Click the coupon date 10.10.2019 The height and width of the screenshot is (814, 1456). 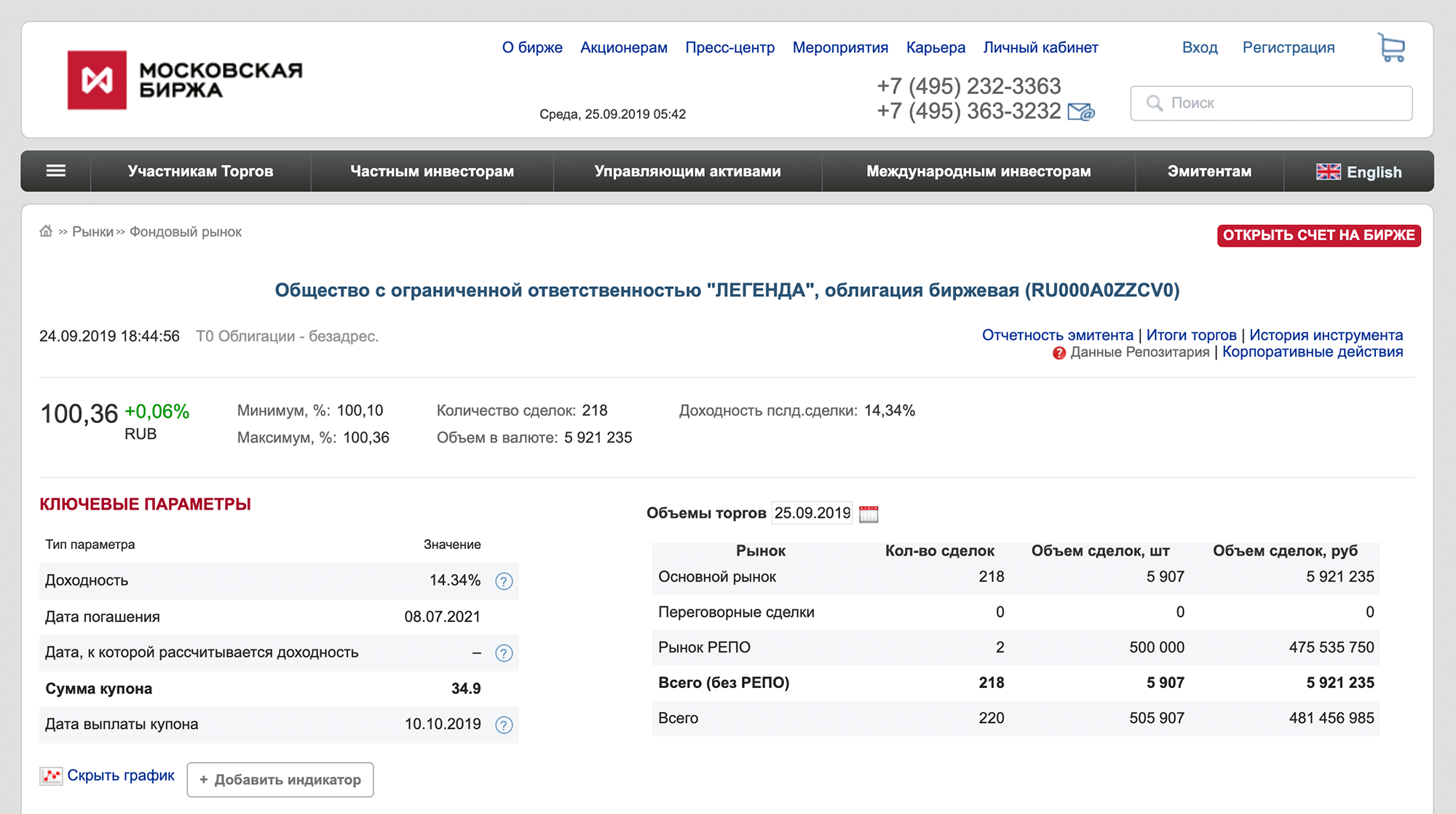pos(443,724)
